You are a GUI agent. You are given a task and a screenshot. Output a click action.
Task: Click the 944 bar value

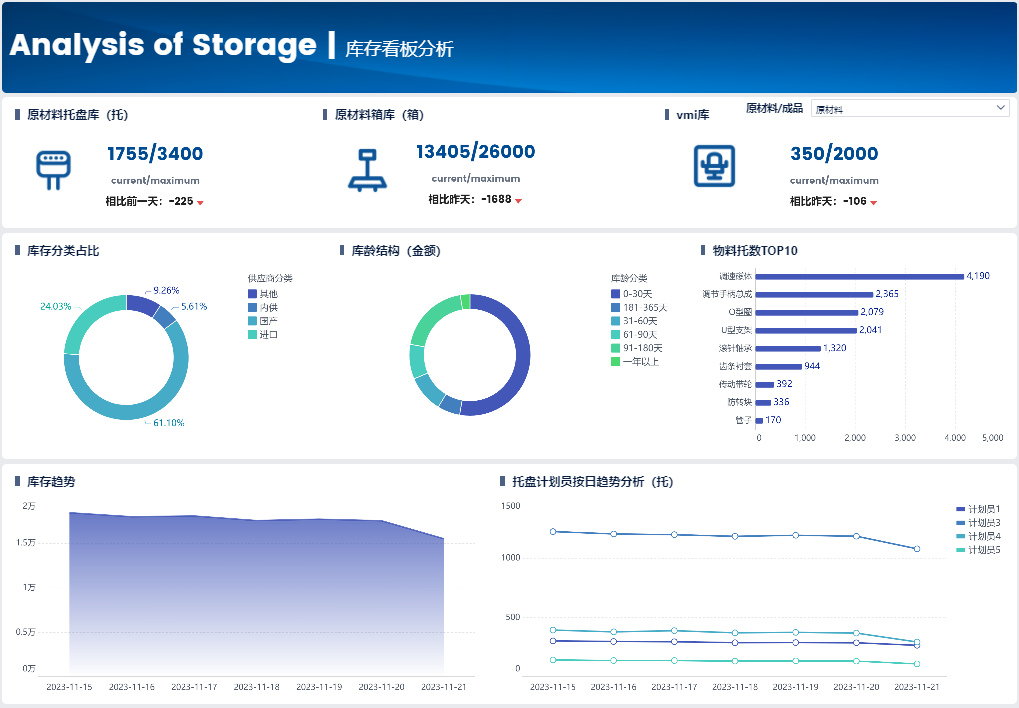click(812, 366)
